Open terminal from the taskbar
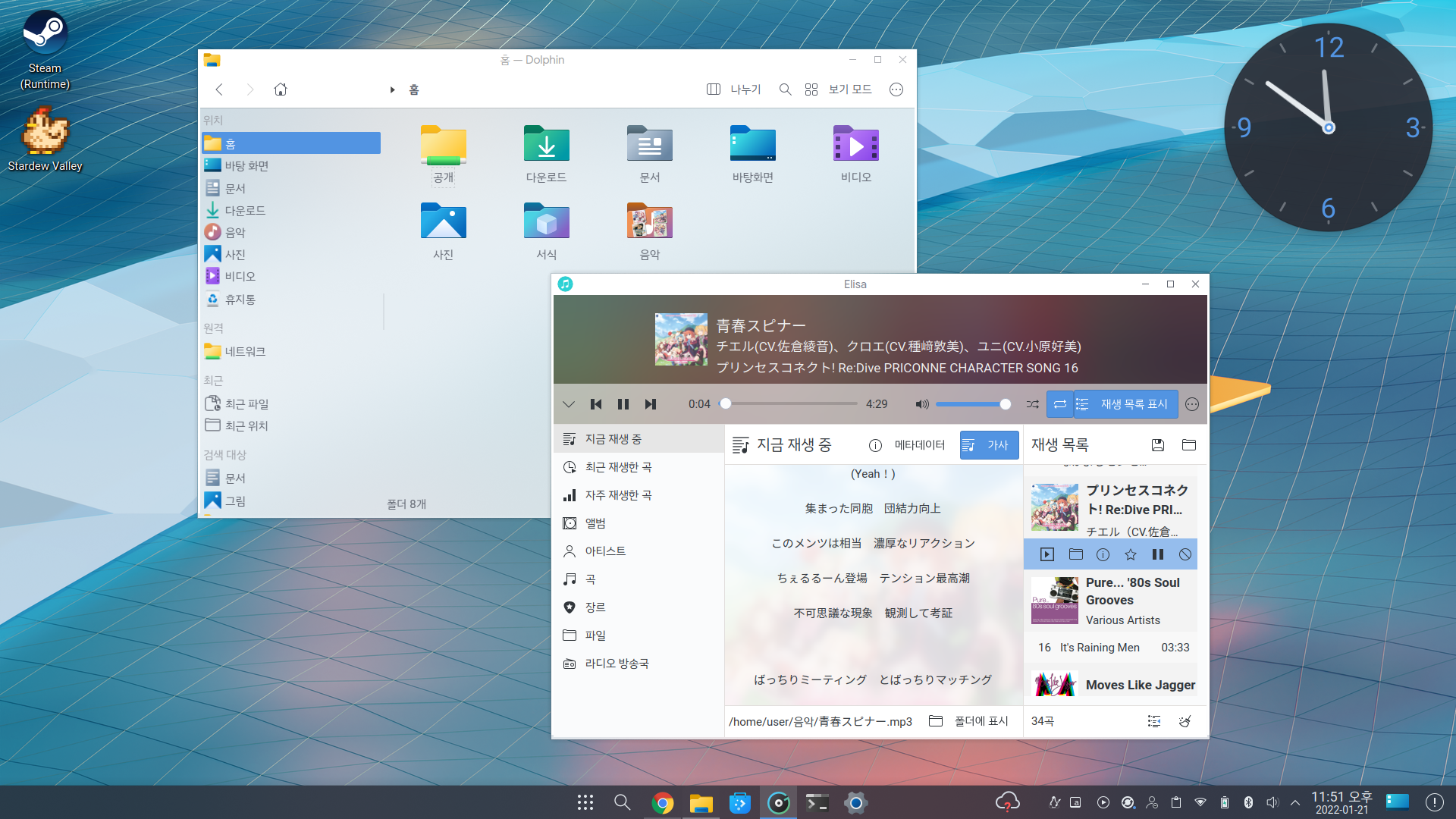This screenshot has height=819, width=1456. click(817, 802)
